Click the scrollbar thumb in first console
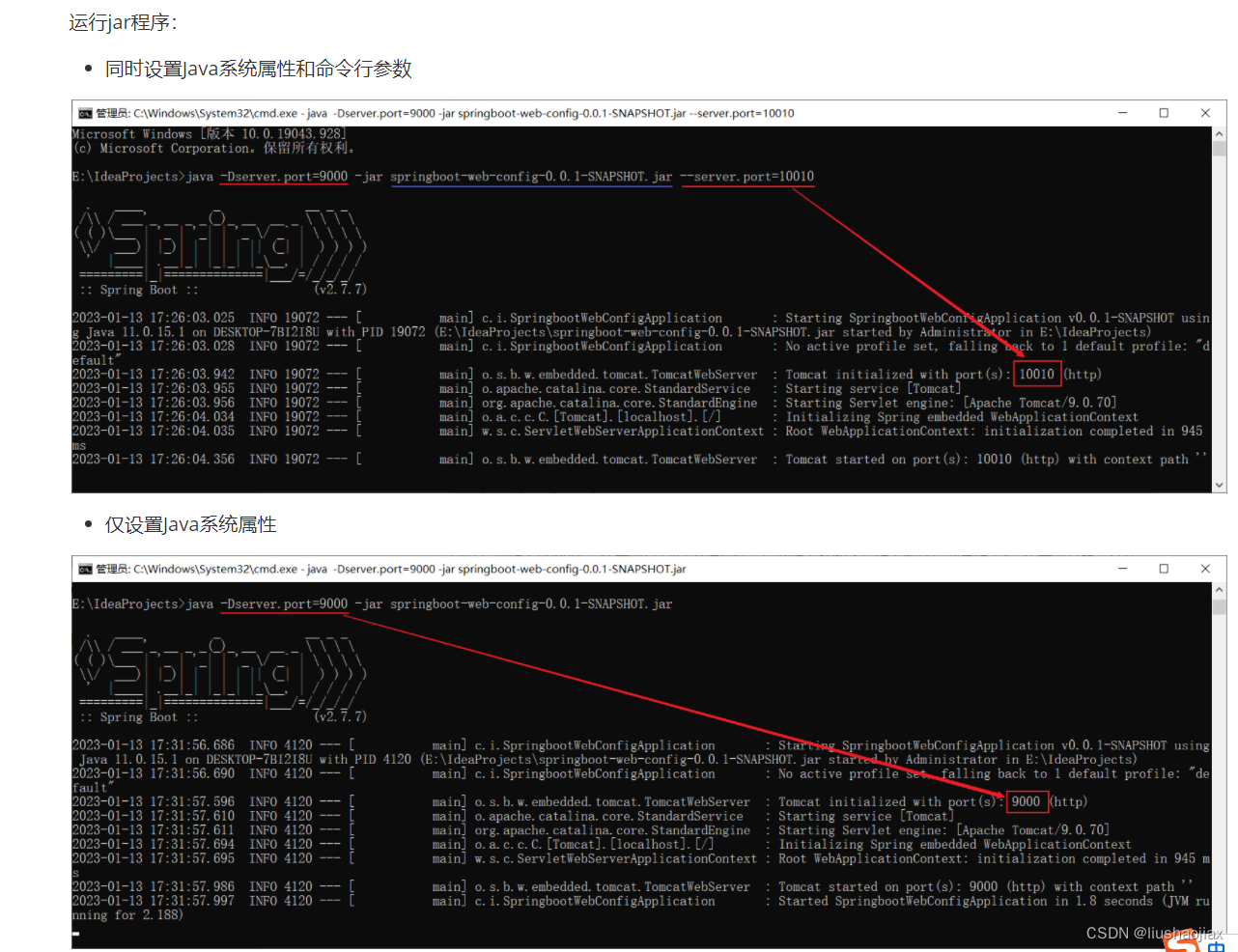The height and width of the screenshot is (952, 1238). click(1219, 149)
